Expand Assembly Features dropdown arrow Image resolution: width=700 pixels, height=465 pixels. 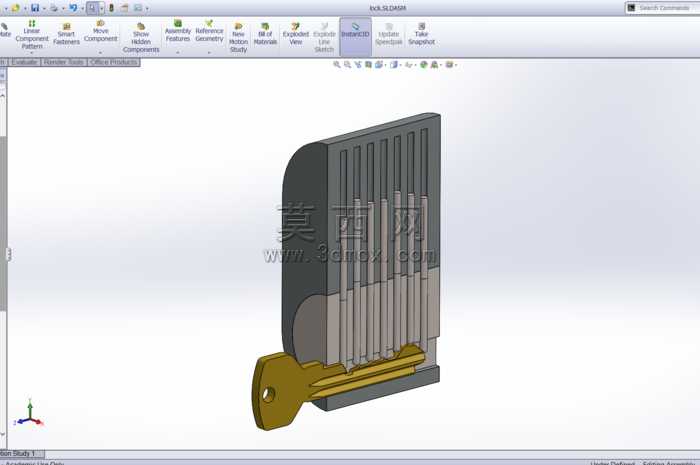coord(178,53)
